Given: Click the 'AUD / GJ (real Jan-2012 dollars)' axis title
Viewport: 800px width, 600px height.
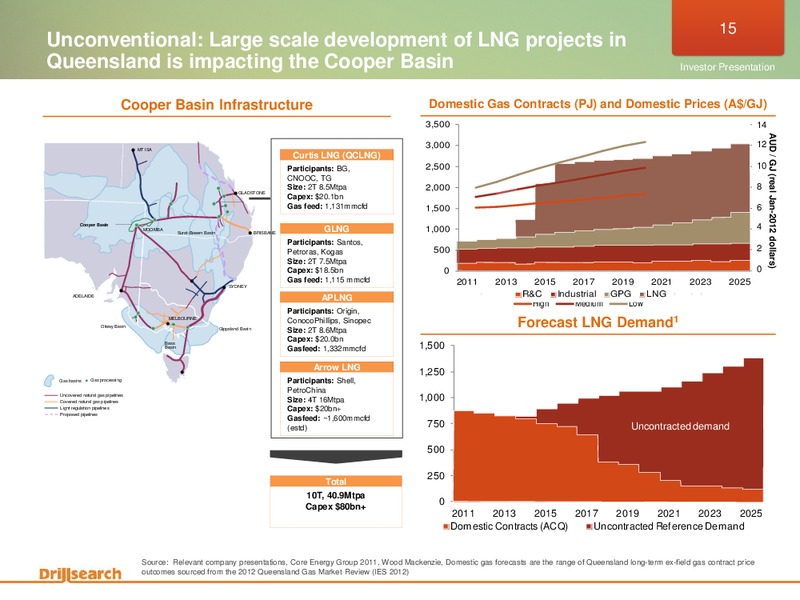Looking at the screenshot, I should pyautogui.click(x=772, y=201).
